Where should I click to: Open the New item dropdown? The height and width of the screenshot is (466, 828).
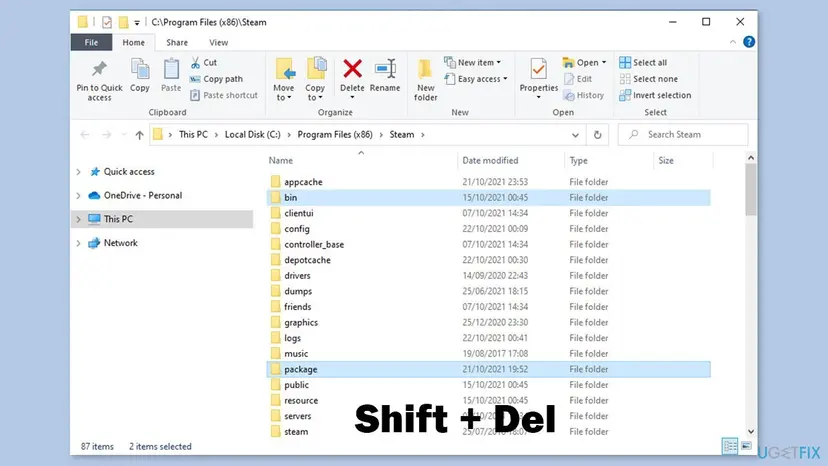[473, 62]
